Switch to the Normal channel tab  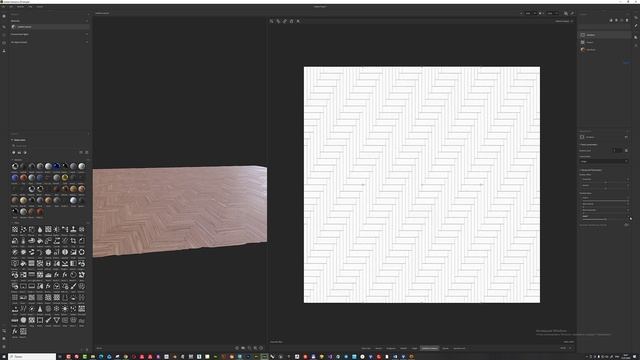click(378, 348)
